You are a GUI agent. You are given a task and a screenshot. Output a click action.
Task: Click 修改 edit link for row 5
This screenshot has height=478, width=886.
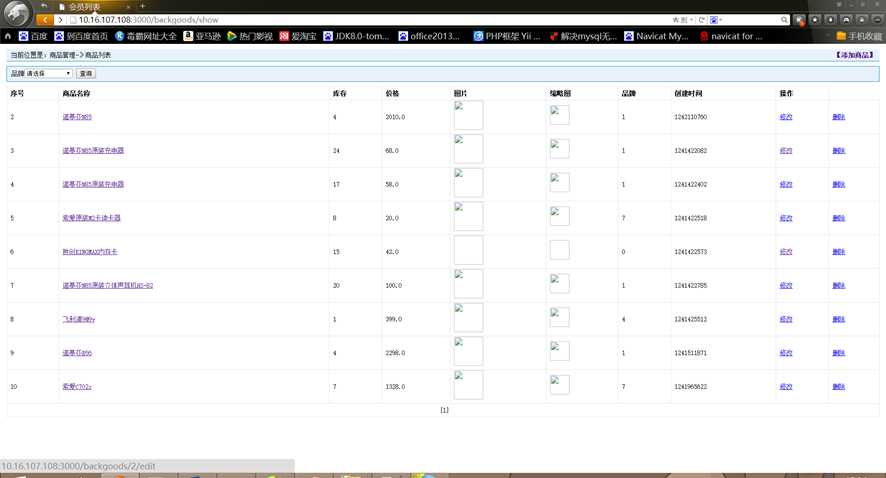tap(786, 218)
